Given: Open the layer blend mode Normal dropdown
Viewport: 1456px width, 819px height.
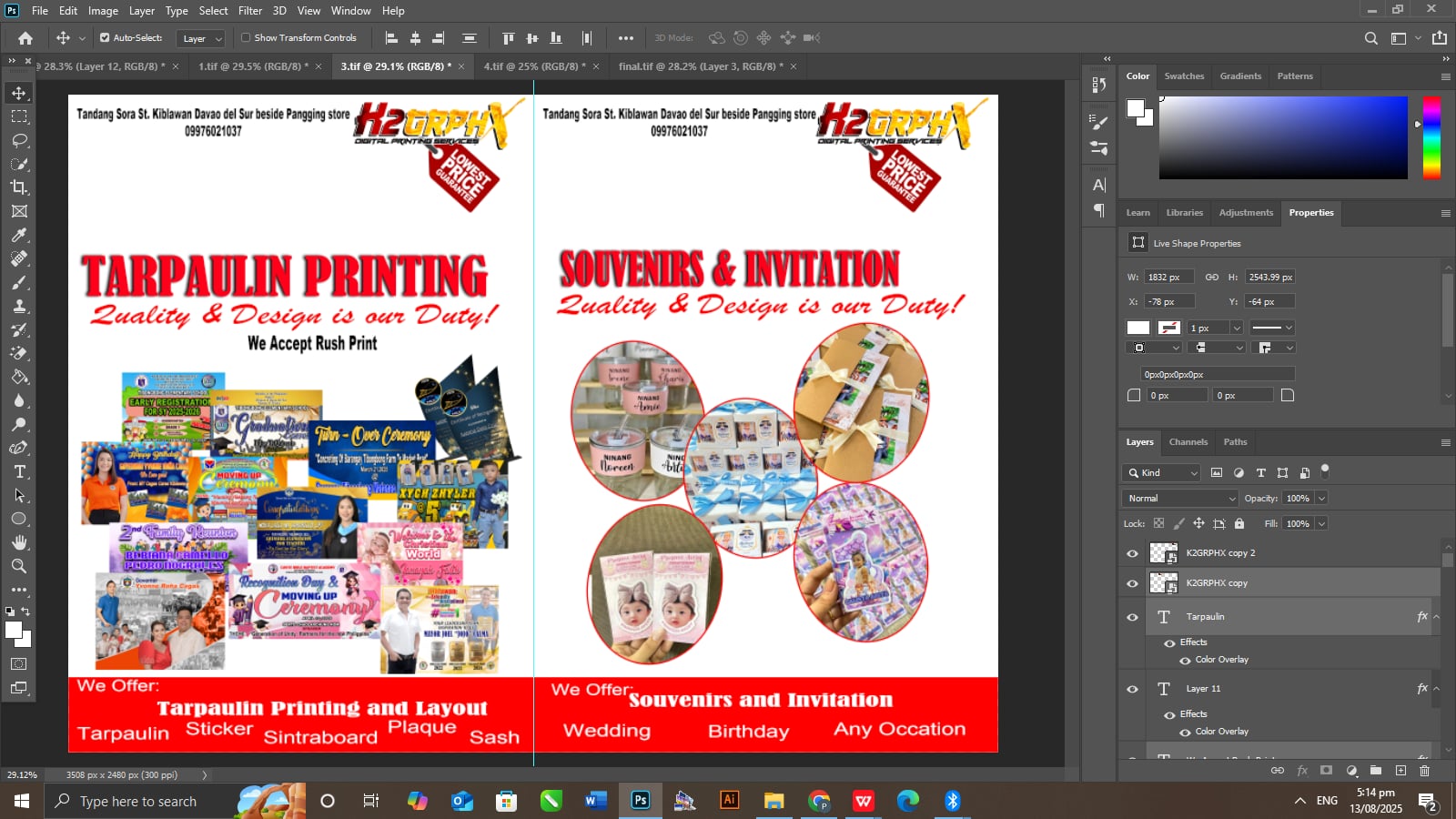Looking at the screenshot, I should pyautogui.click(x=1180, y=499).
